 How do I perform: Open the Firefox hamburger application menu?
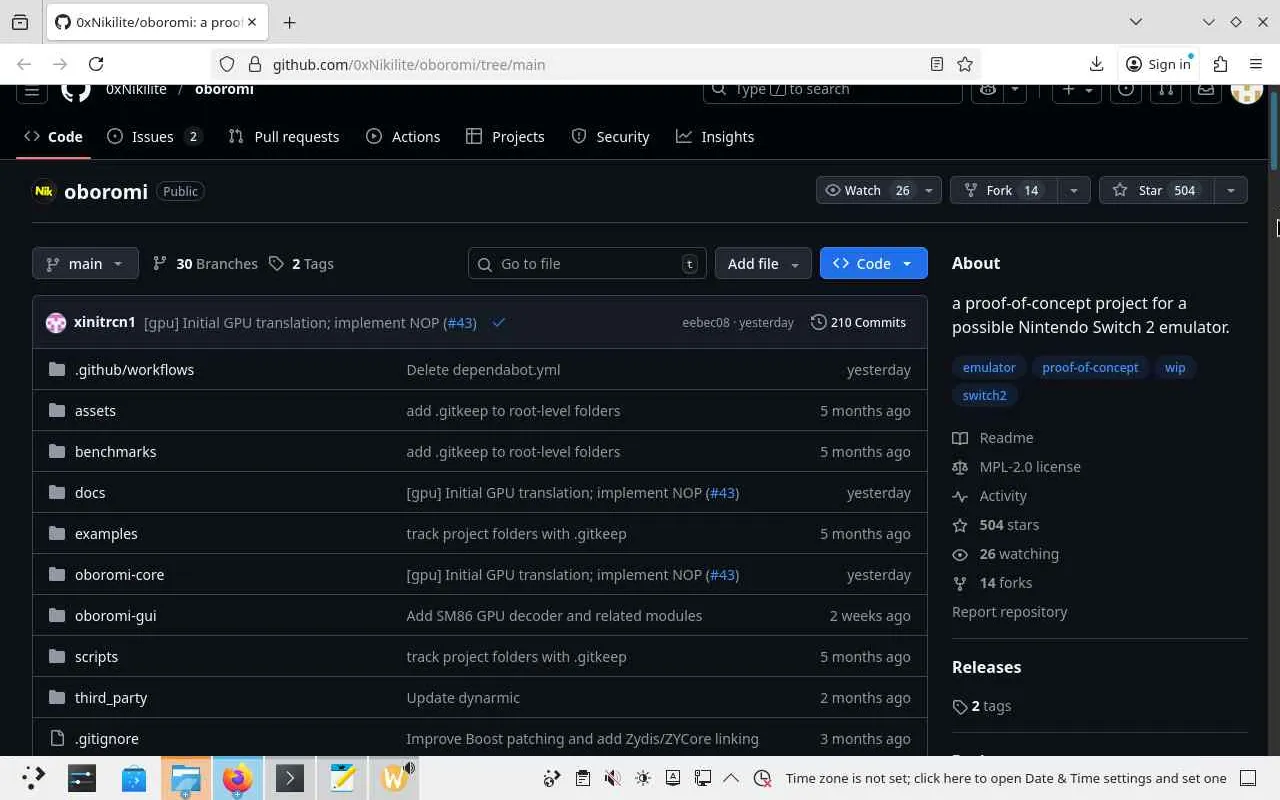[1256, 64]
